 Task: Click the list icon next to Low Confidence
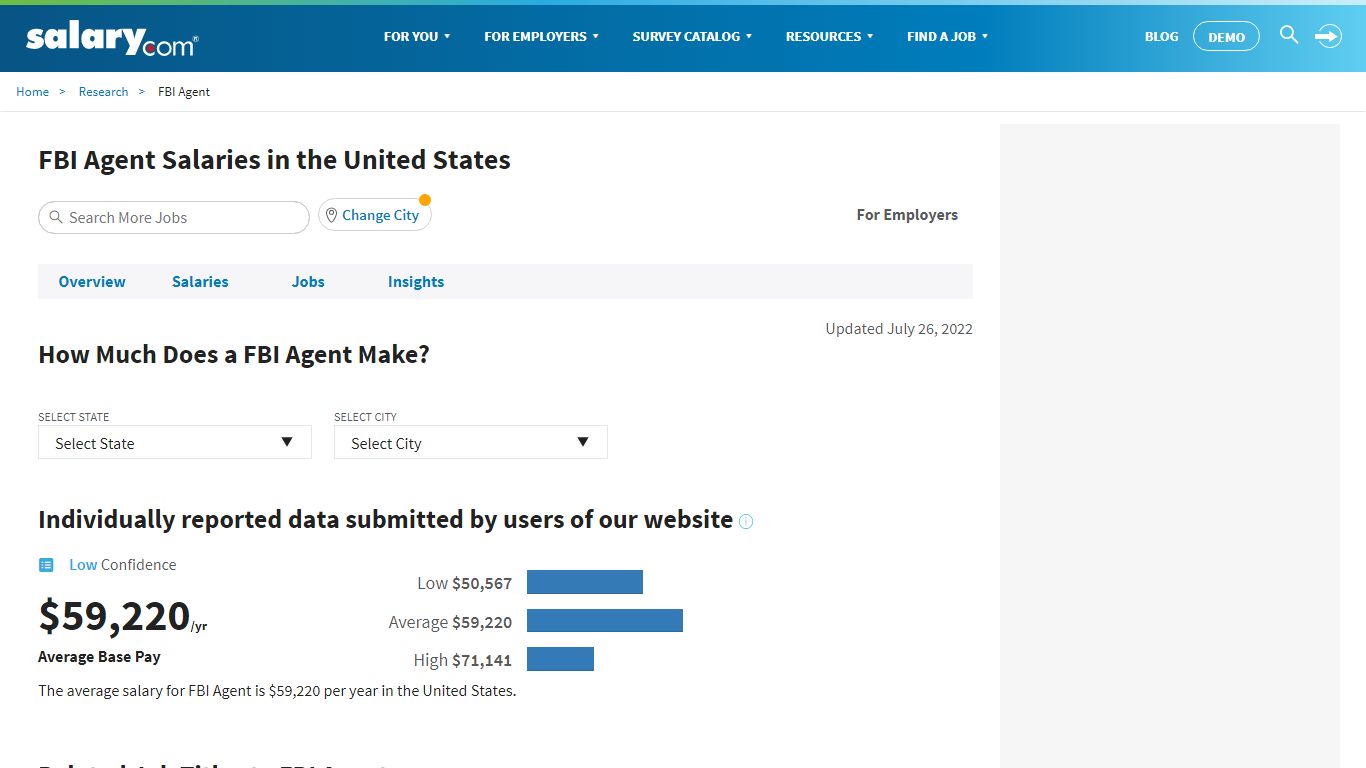pyautogui.click(x=46, y=565)
